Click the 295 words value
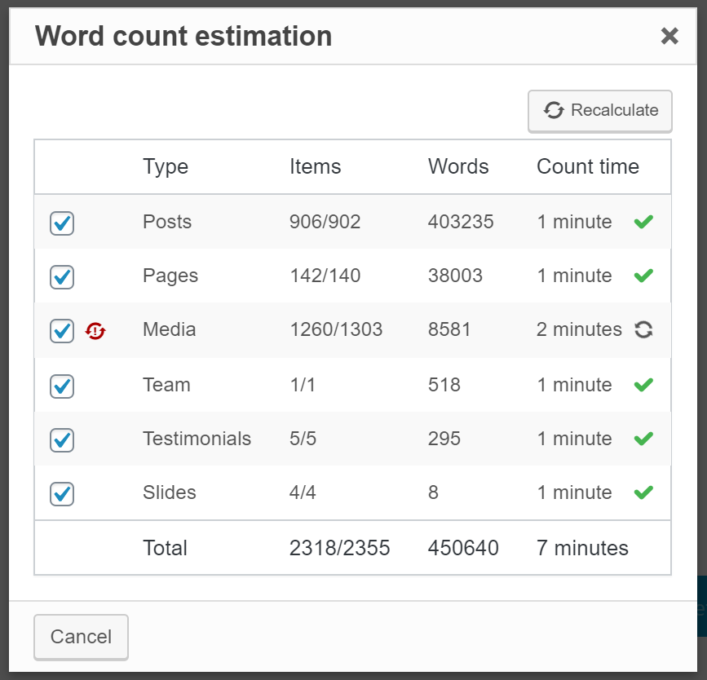This screenshot has width=707, height=680. pyautogui.click(x=444, y=439)
